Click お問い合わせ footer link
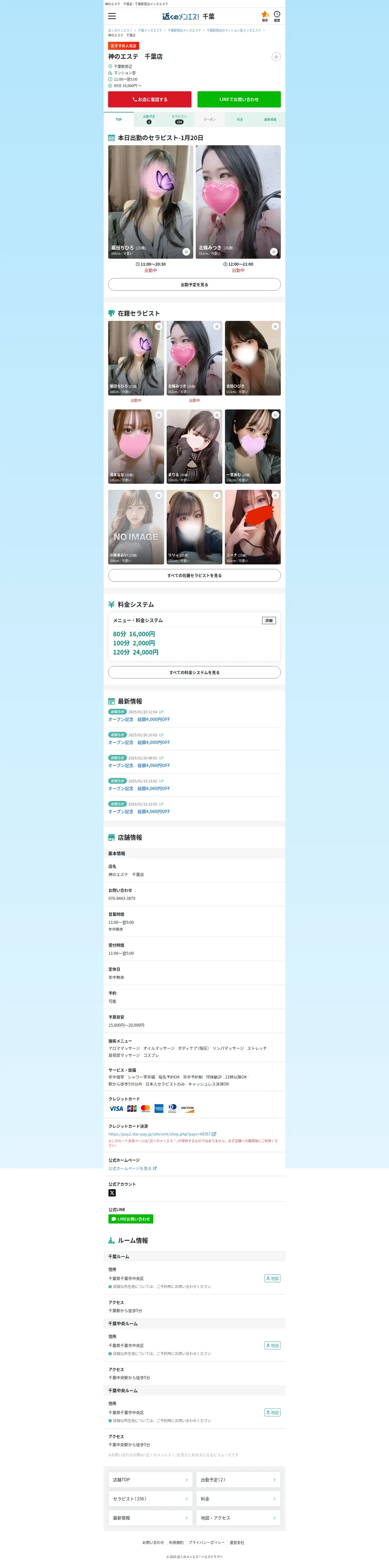389x1568 pixels. [x=153, y=1543]
